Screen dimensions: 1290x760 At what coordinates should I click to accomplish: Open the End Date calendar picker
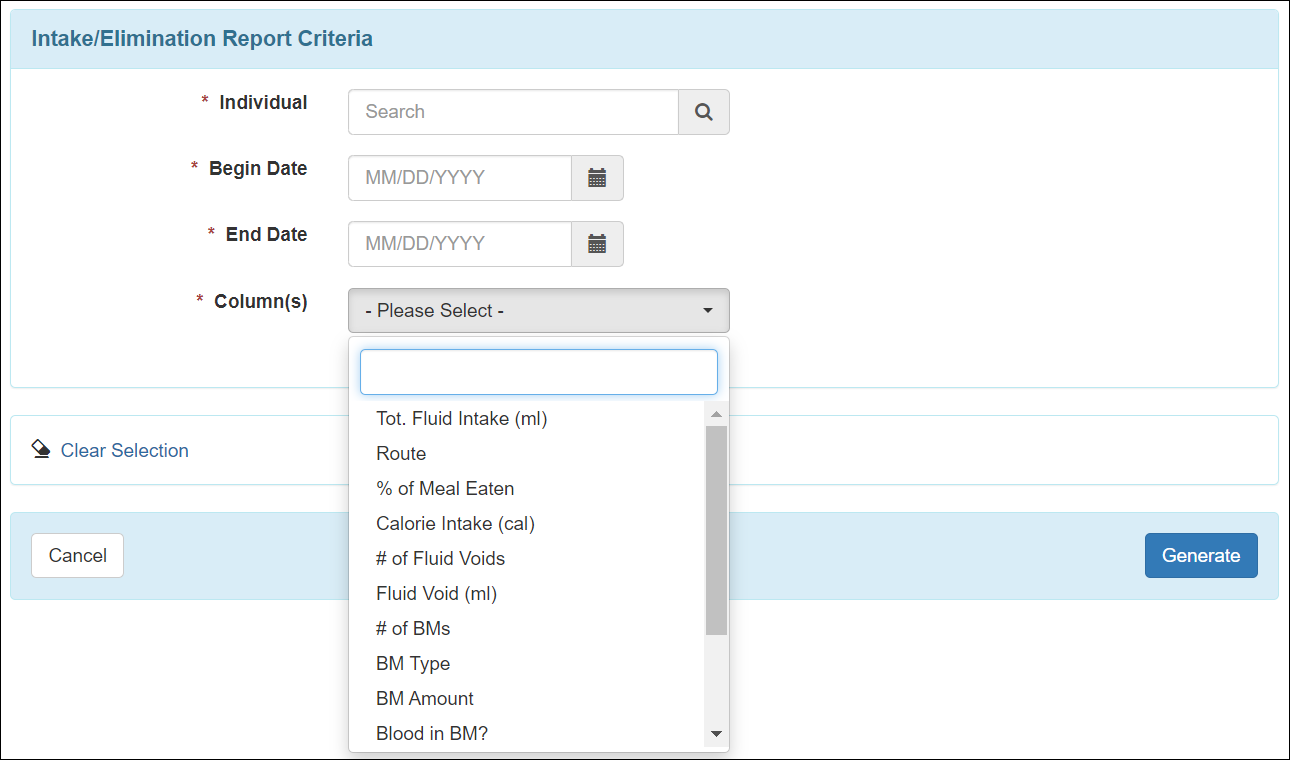[597, 244]
